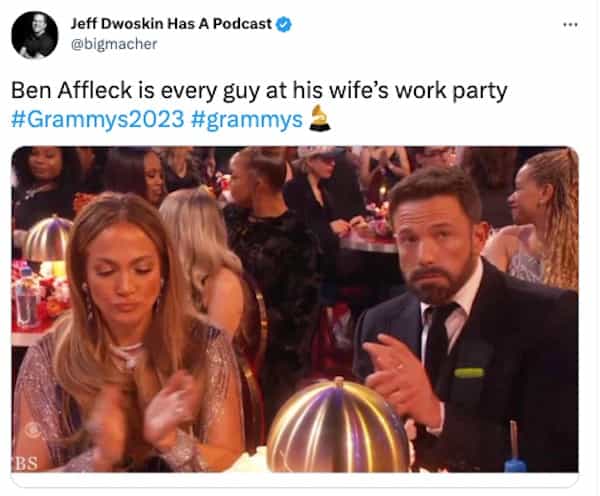Open the #Grammys2023 hashtag
Image resolution: width=600 pixels, height=496 pixels.
pyautogui.click(x=98, y=119)
